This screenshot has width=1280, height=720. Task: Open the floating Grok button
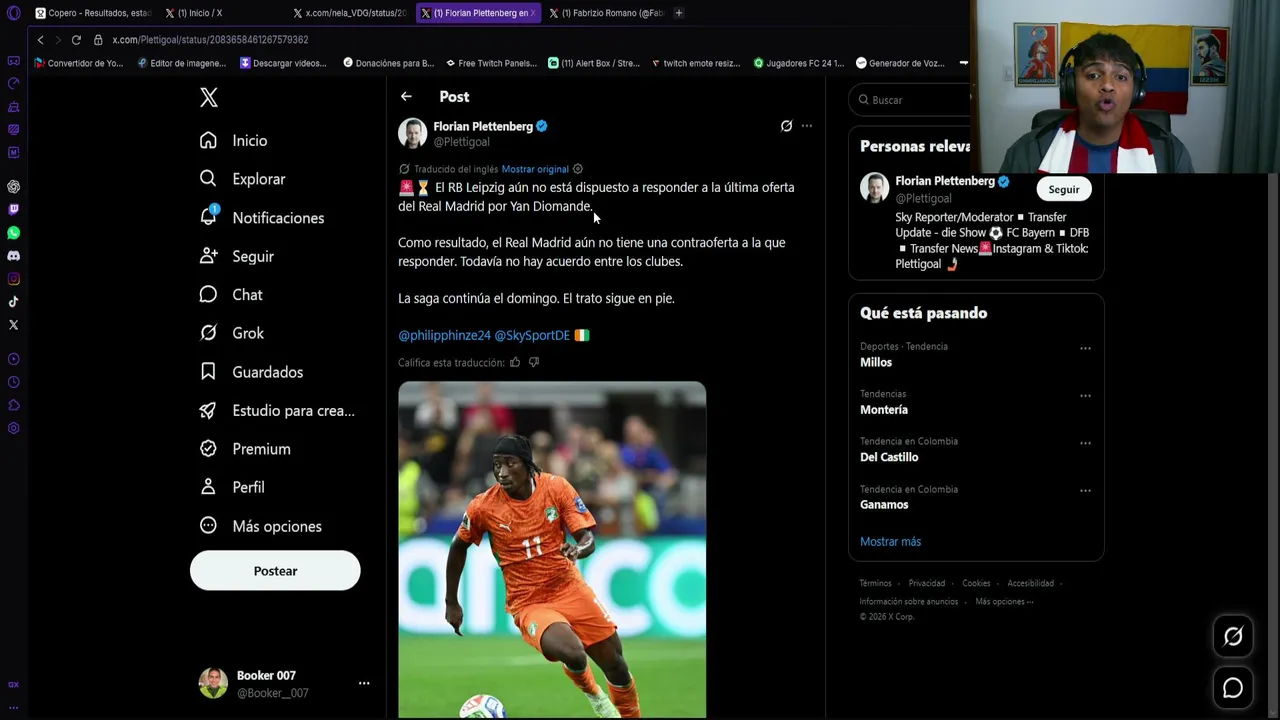tap(1233, 636)
